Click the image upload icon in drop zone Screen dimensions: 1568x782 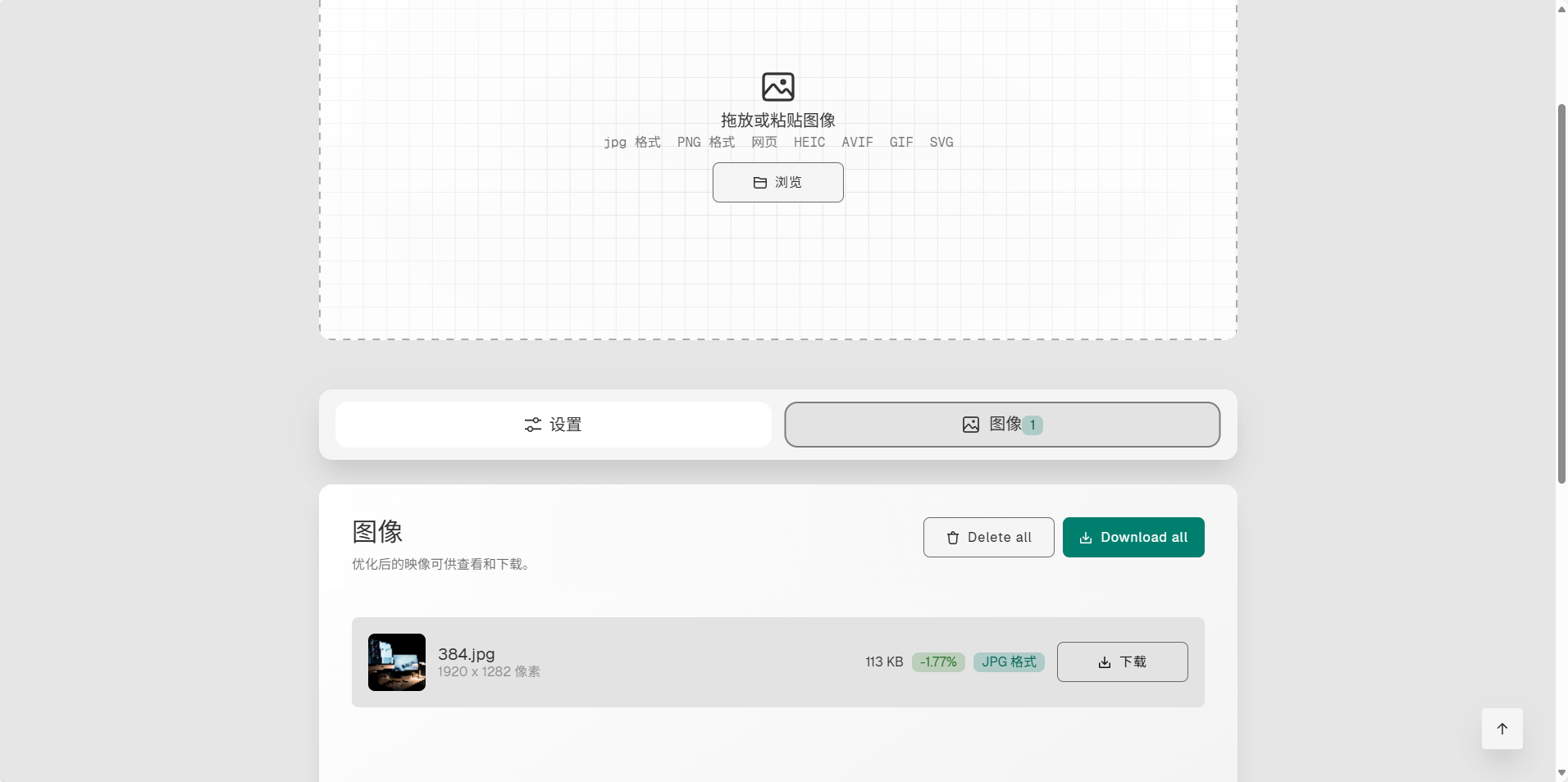click(x=777, y=87)
